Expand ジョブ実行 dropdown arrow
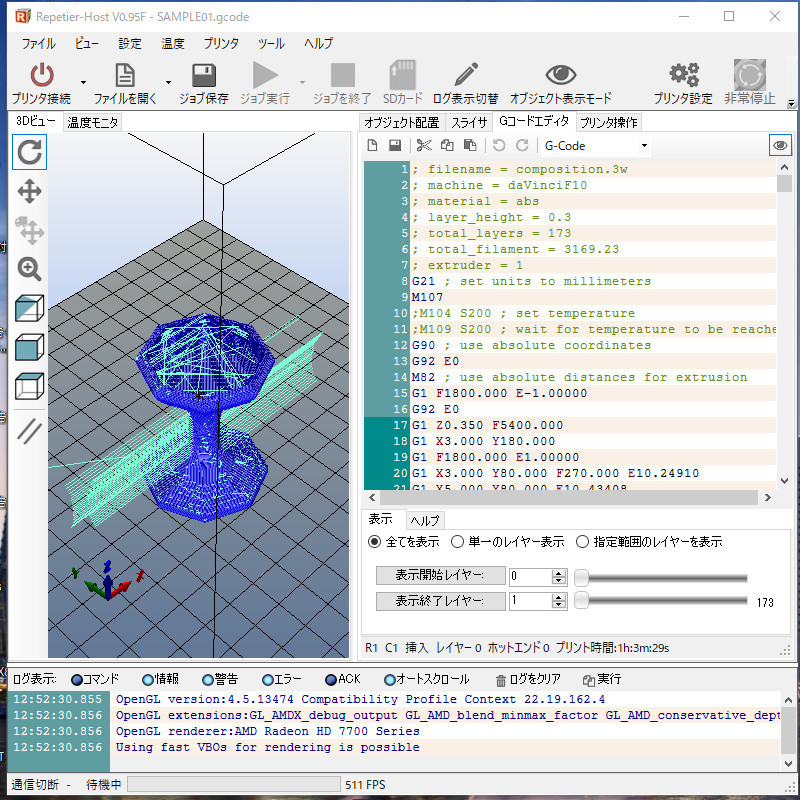This screenshot has width=800, height=800. 303,82
